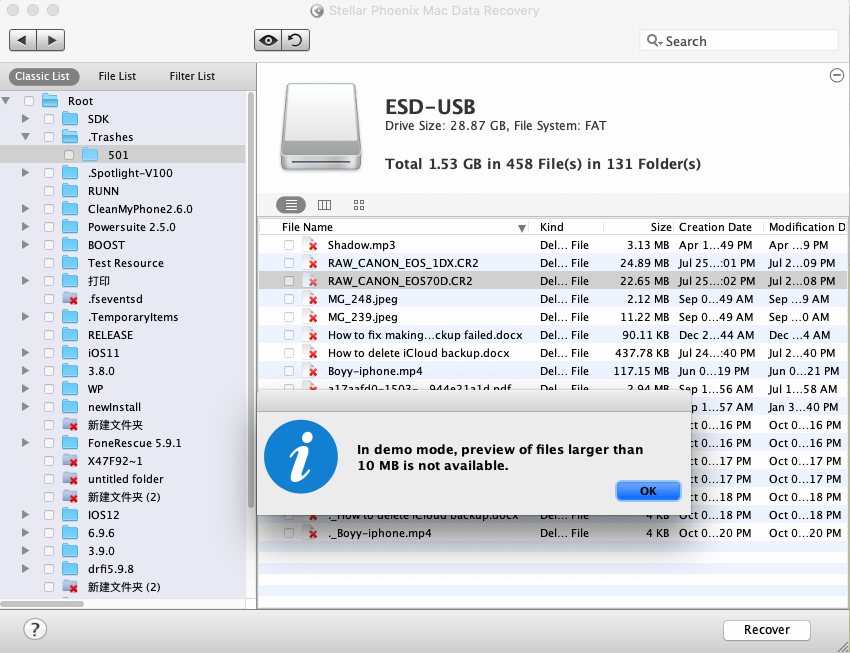
Task: Click the MG_239.jpeg 11.22 MB size cell
Action: (645, 317)
